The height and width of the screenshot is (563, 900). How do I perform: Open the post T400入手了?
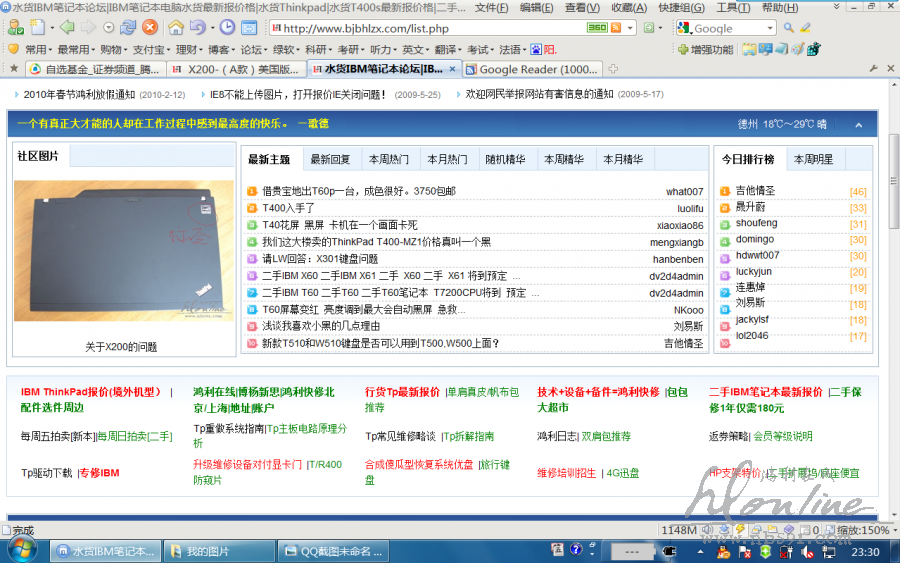(x=288, y=208)
